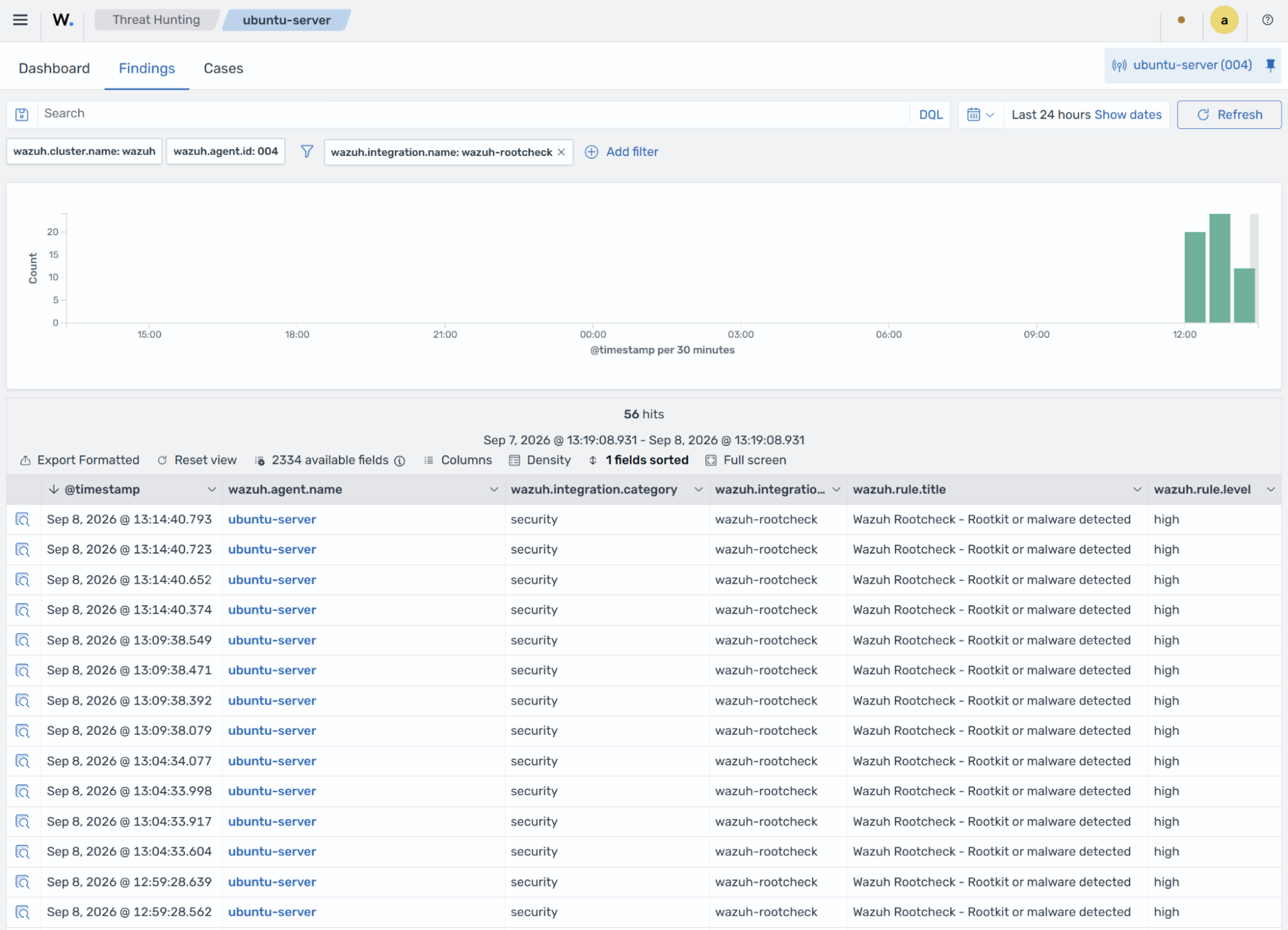Open user avatar menu 'a'
The height and width of the screenshot is (930, 1288).
pos(1224,20)
